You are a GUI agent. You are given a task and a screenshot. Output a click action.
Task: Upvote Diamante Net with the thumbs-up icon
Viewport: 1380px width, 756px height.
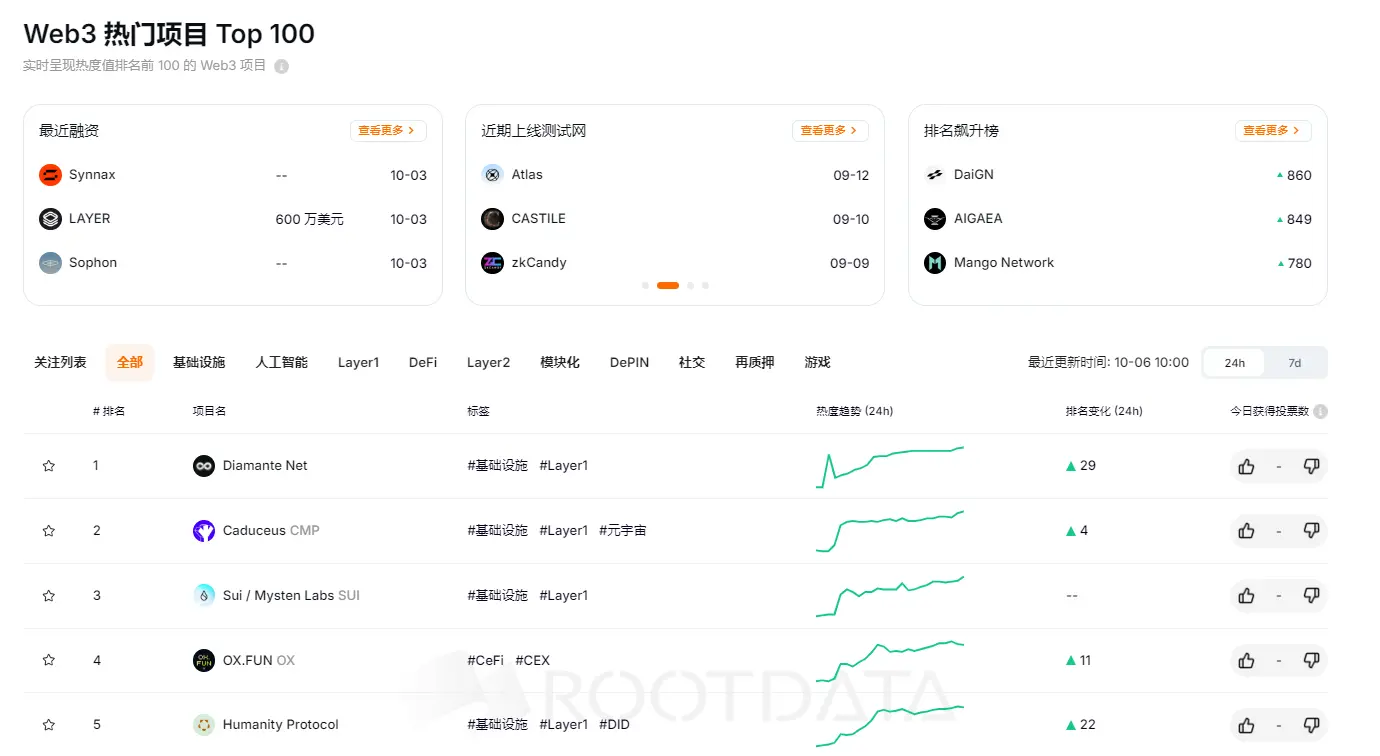(x=1246, y=465)
